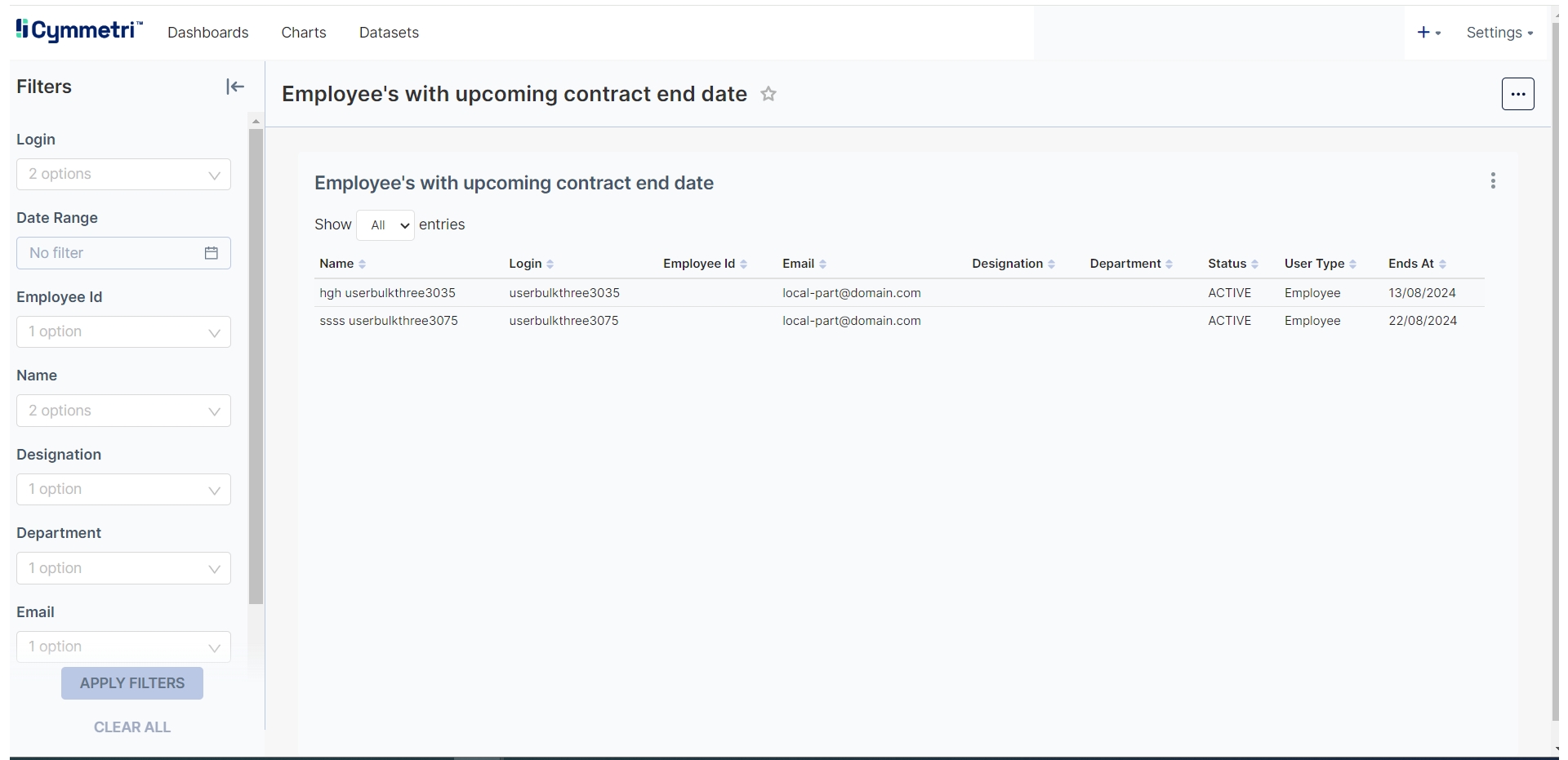Expand the Login filter dropdown
The image size is (1568, 760).
tap(123, 175)
